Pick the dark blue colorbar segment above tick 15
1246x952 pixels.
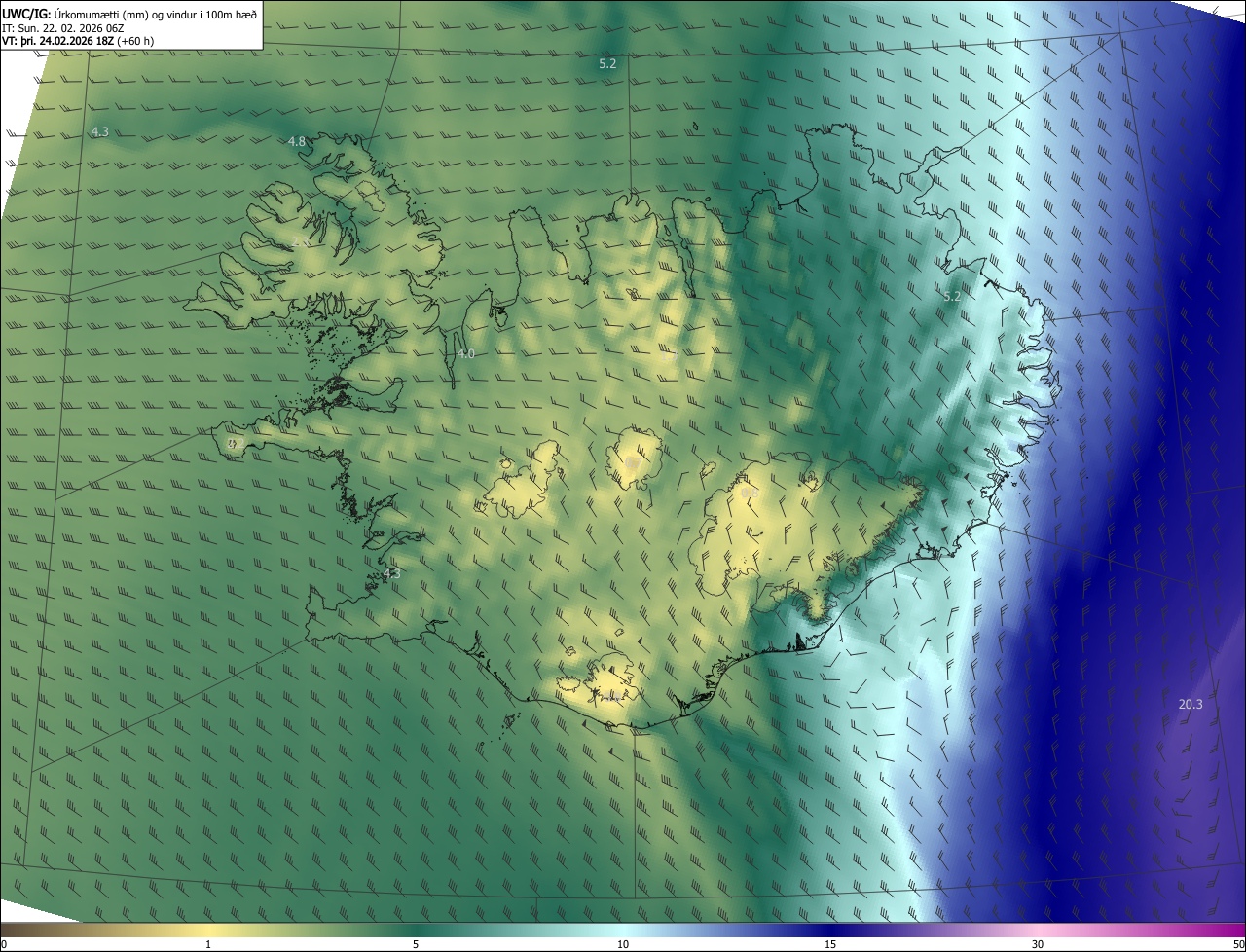click(830, 930)
